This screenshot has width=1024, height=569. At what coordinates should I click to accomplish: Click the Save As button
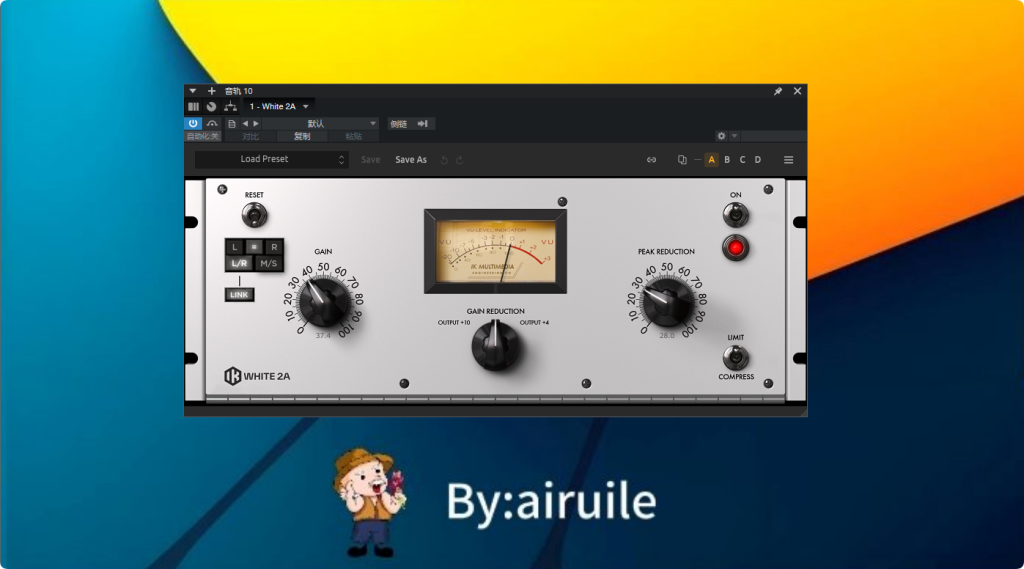(411, 159)
